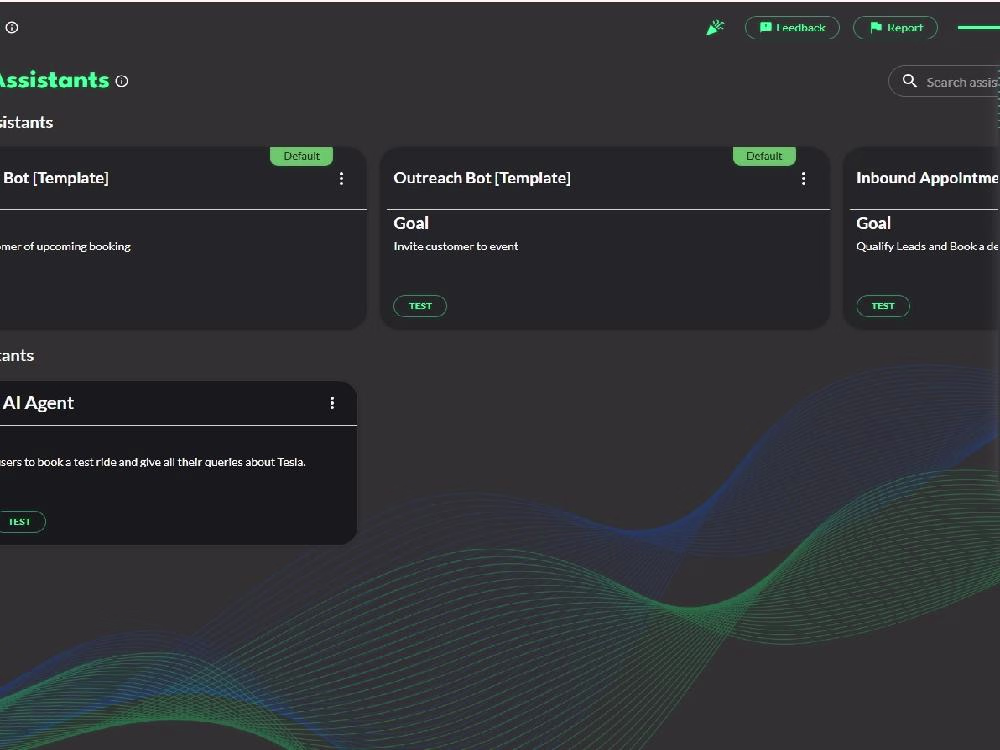Open three-dot menu on Outreach Bot [Template] card
Image resolution: width=1000 pixels, height=750 pixels.
point(804,179)
